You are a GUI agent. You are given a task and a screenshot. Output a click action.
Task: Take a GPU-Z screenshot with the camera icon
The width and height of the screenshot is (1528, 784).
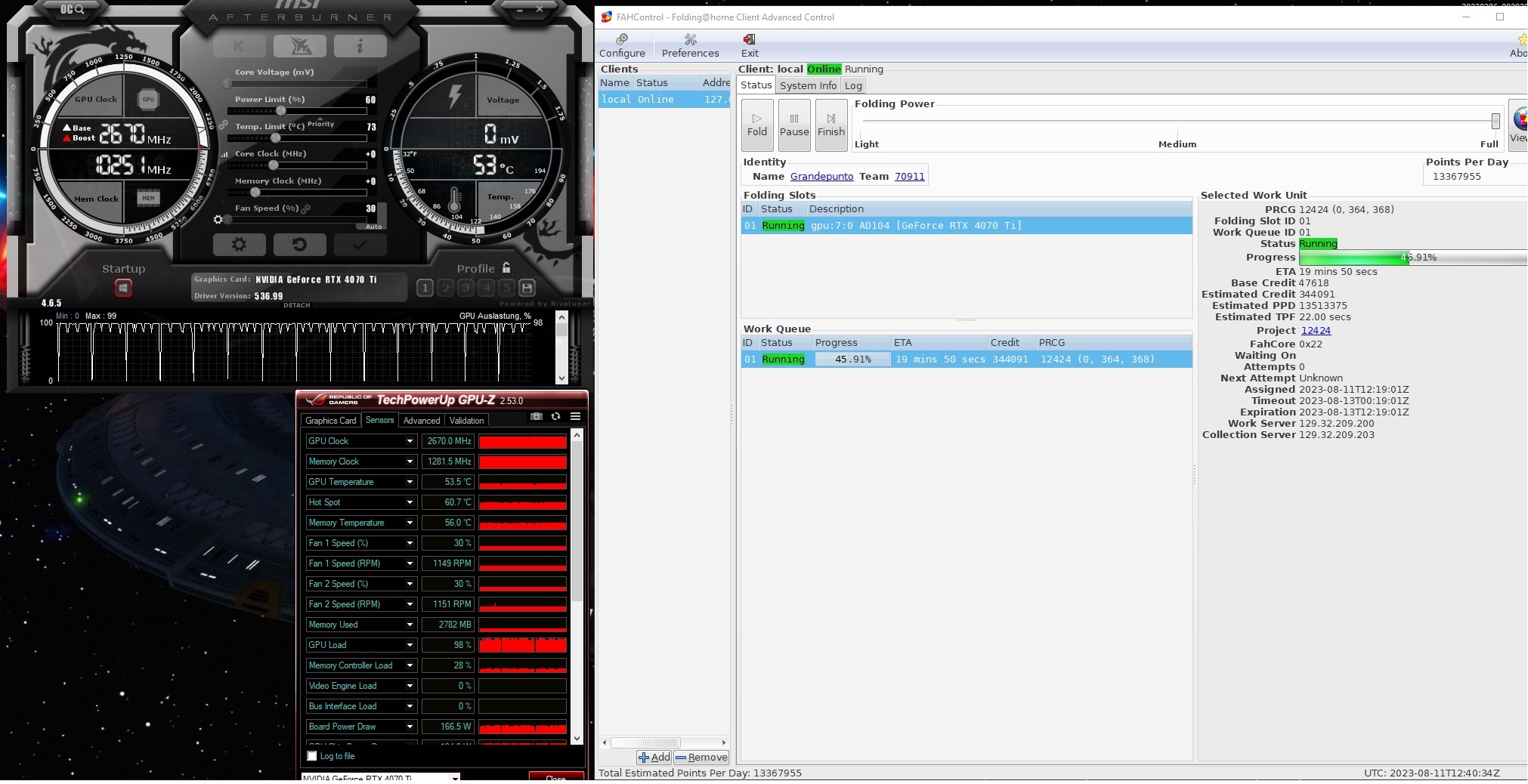tap(537, 416)
